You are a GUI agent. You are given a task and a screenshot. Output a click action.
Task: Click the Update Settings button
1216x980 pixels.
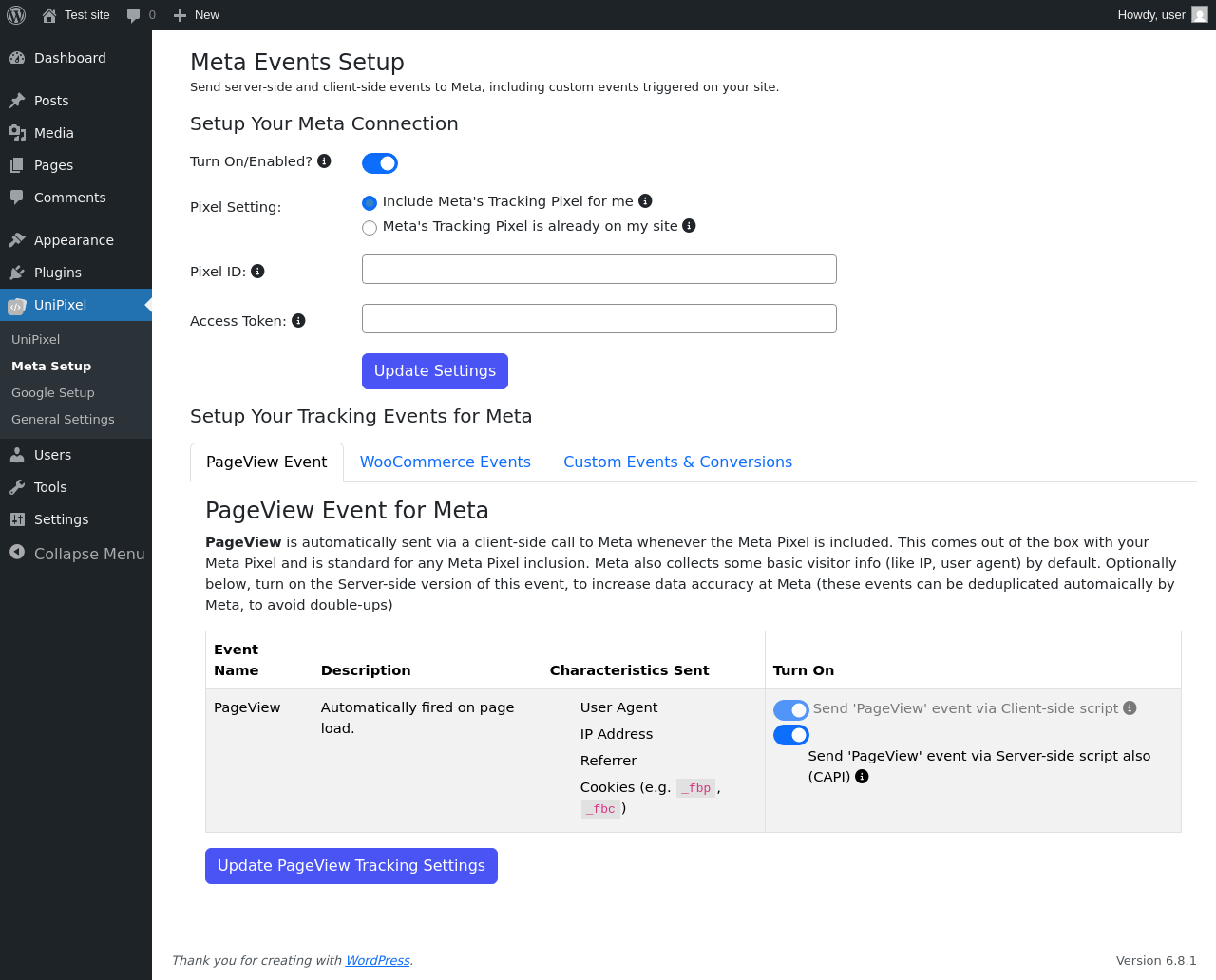tap(435, 371)
